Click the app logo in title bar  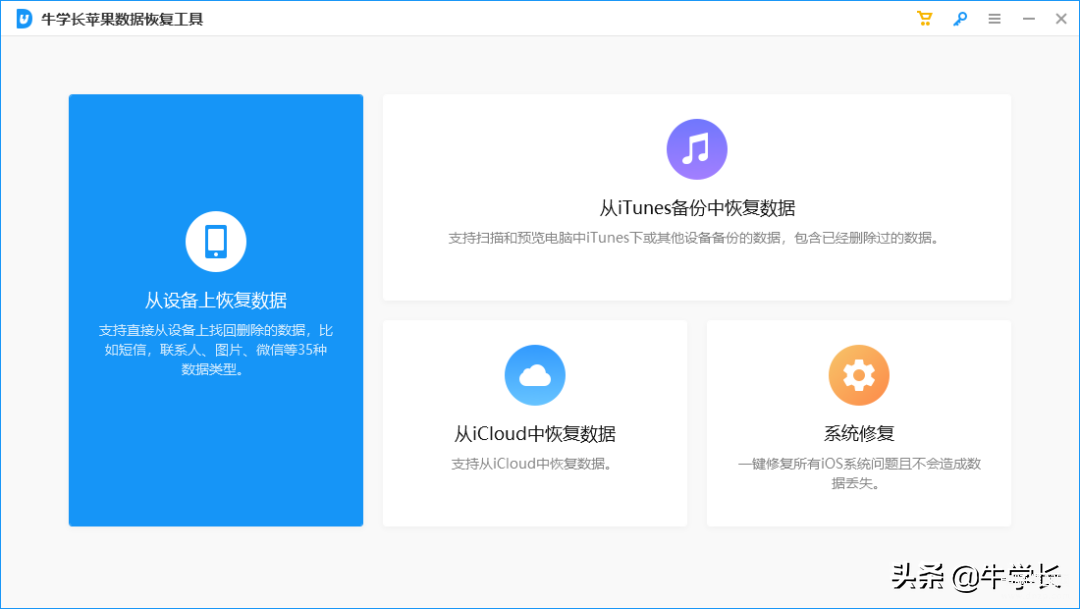pyautogui.click(x=24, y=19)
